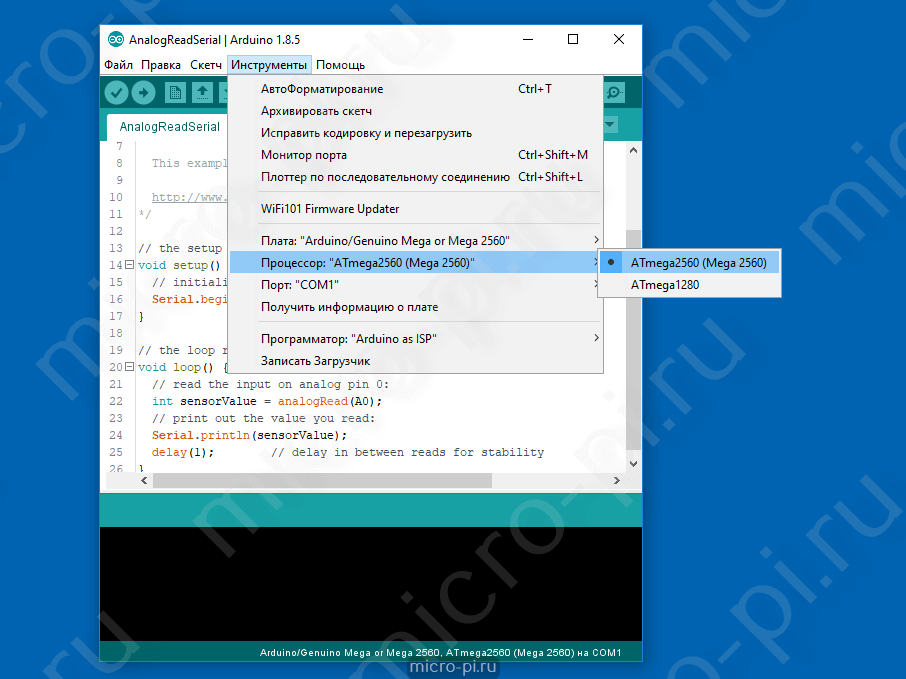Select ATmega2560 (Mega 2560) processor option

click(x=698, y=263)
